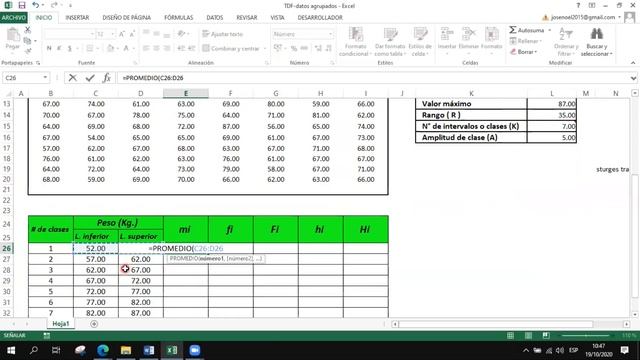Switch to VISTA tab
Image resolution: width=640 pixels, height=360 pixels.
pos(277,18)
